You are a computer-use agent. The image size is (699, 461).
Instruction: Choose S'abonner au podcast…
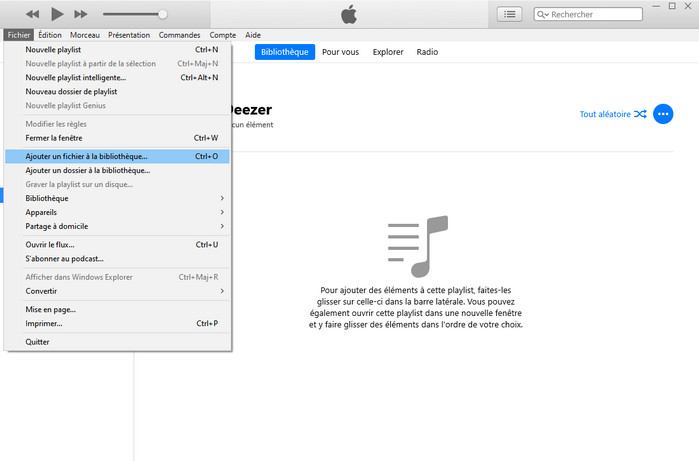coord(117,259)
